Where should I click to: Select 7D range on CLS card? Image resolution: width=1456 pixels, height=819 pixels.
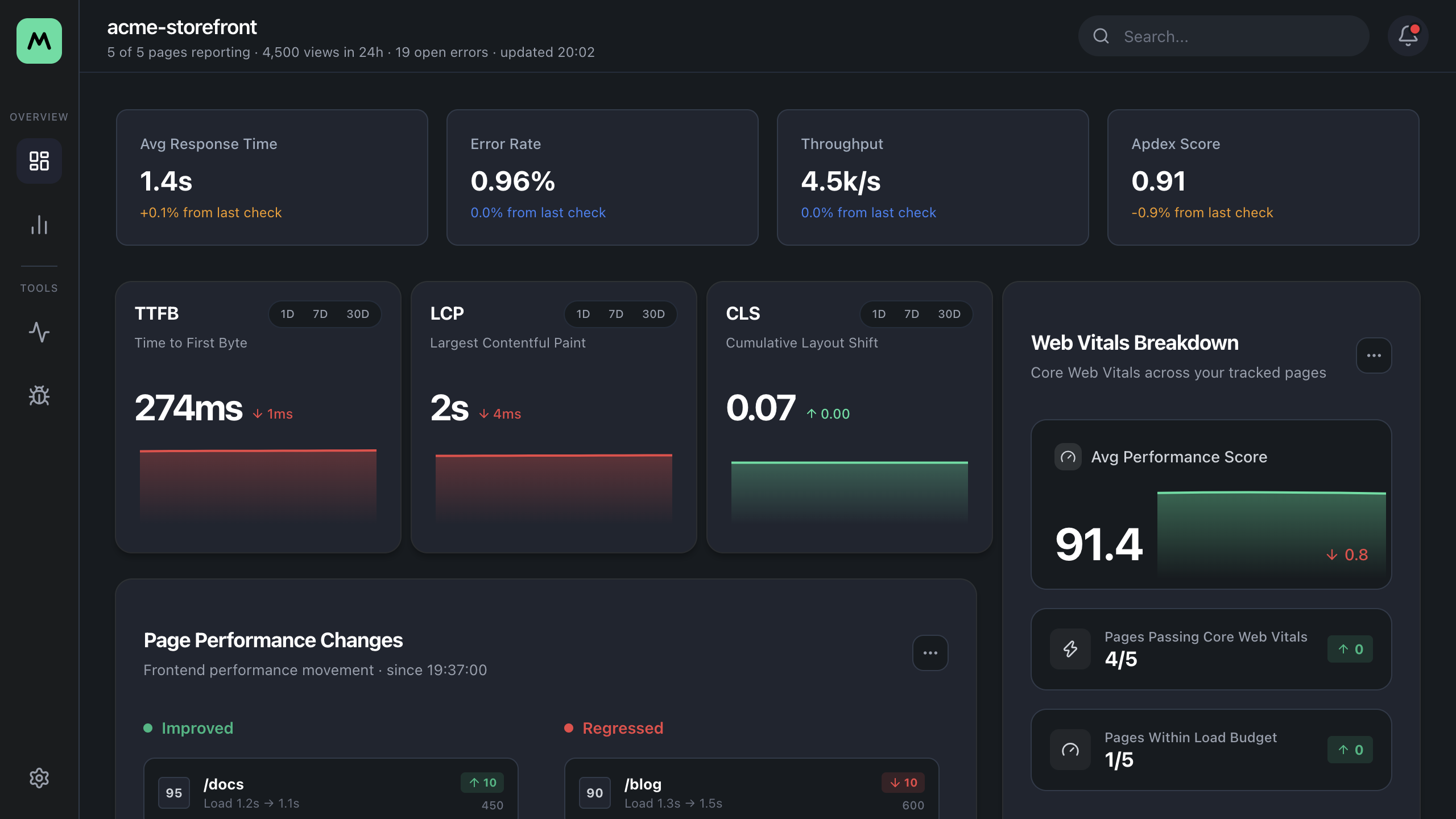[x=912, y=314]
